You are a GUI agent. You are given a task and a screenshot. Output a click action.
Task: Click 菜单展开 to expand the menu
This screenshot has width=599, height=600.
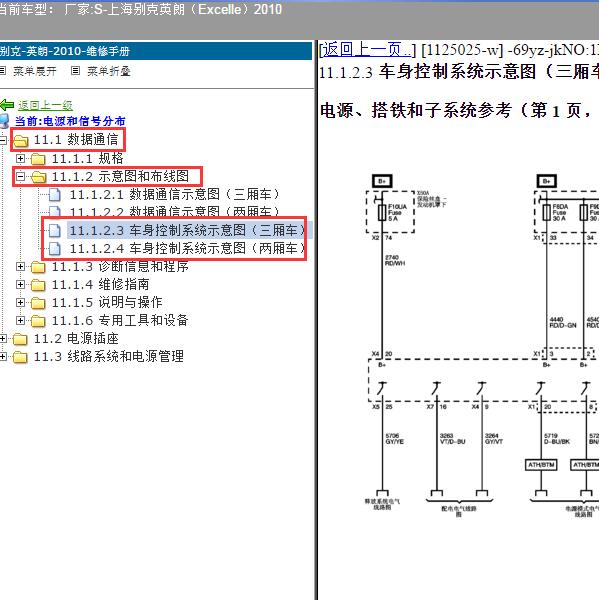[x=35, y=71]
